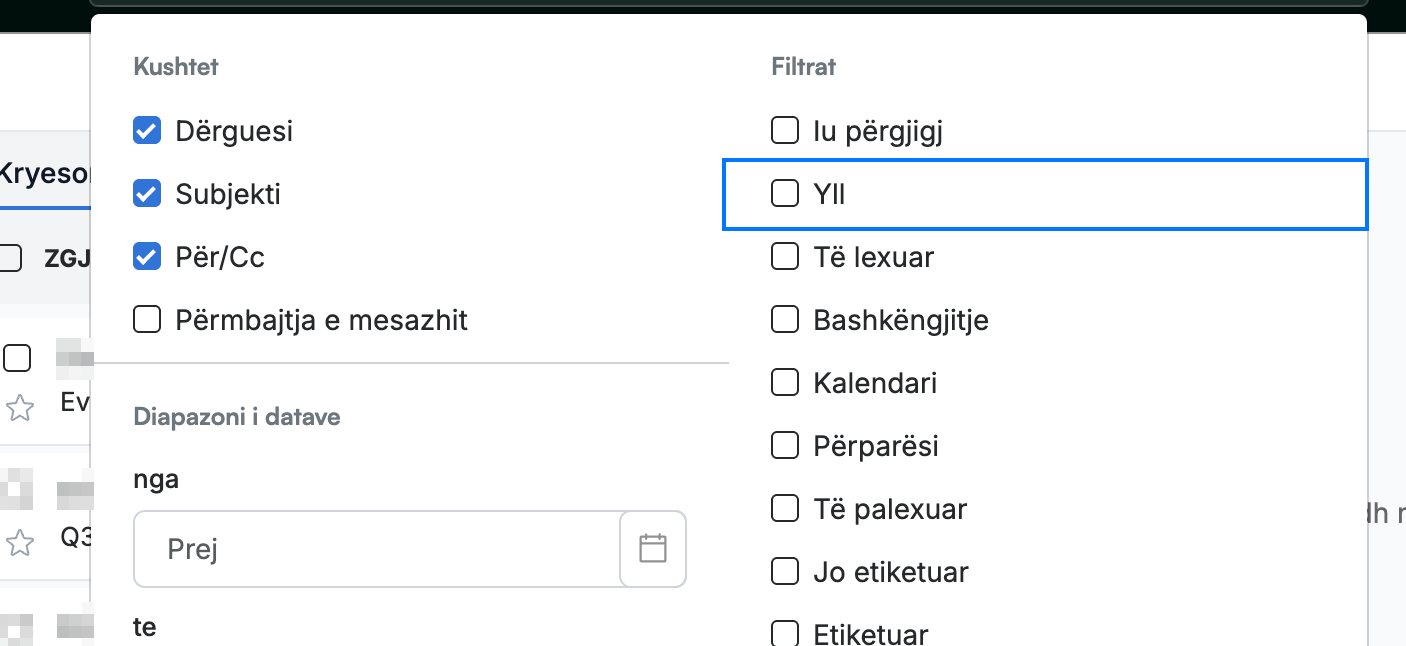
Task: Select the Jo etiketuar filter
Action: pyautogui.click(x=785, y=572)
